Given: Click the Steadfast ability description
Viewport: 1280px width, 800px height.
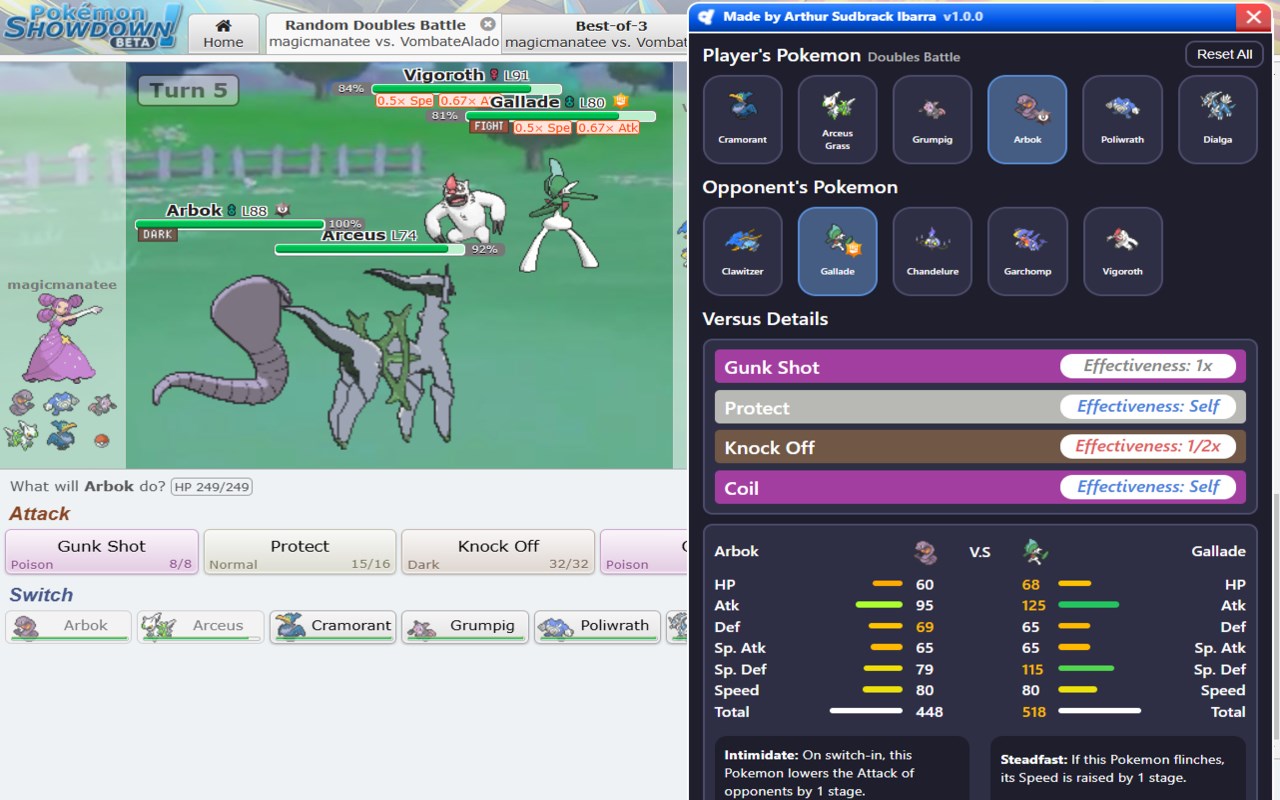Looking at the screenshot, I should (x=1117, y=768).
